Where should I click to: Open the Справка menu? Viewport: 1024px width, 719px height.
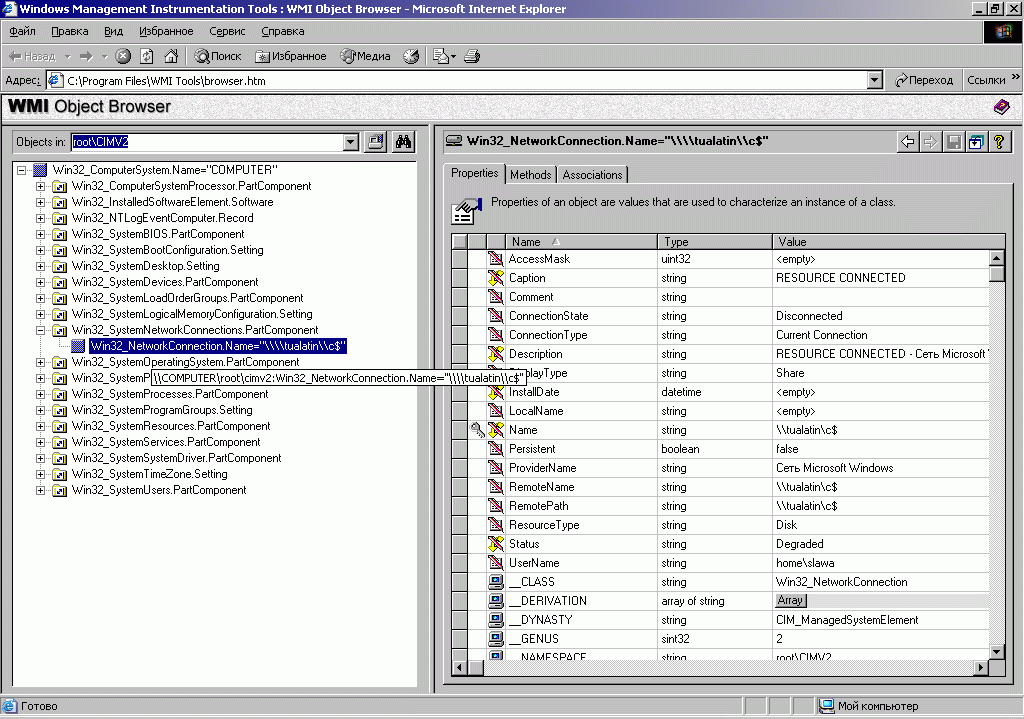[283, 31]
